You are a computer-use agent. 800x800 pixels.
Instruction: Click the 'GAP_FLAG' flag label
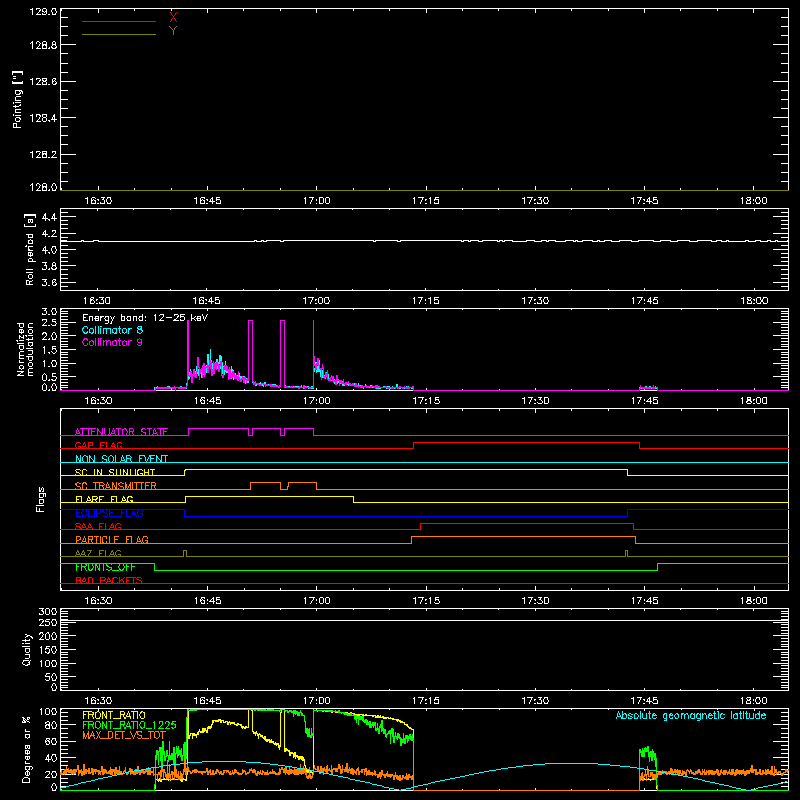coord(98,445)
